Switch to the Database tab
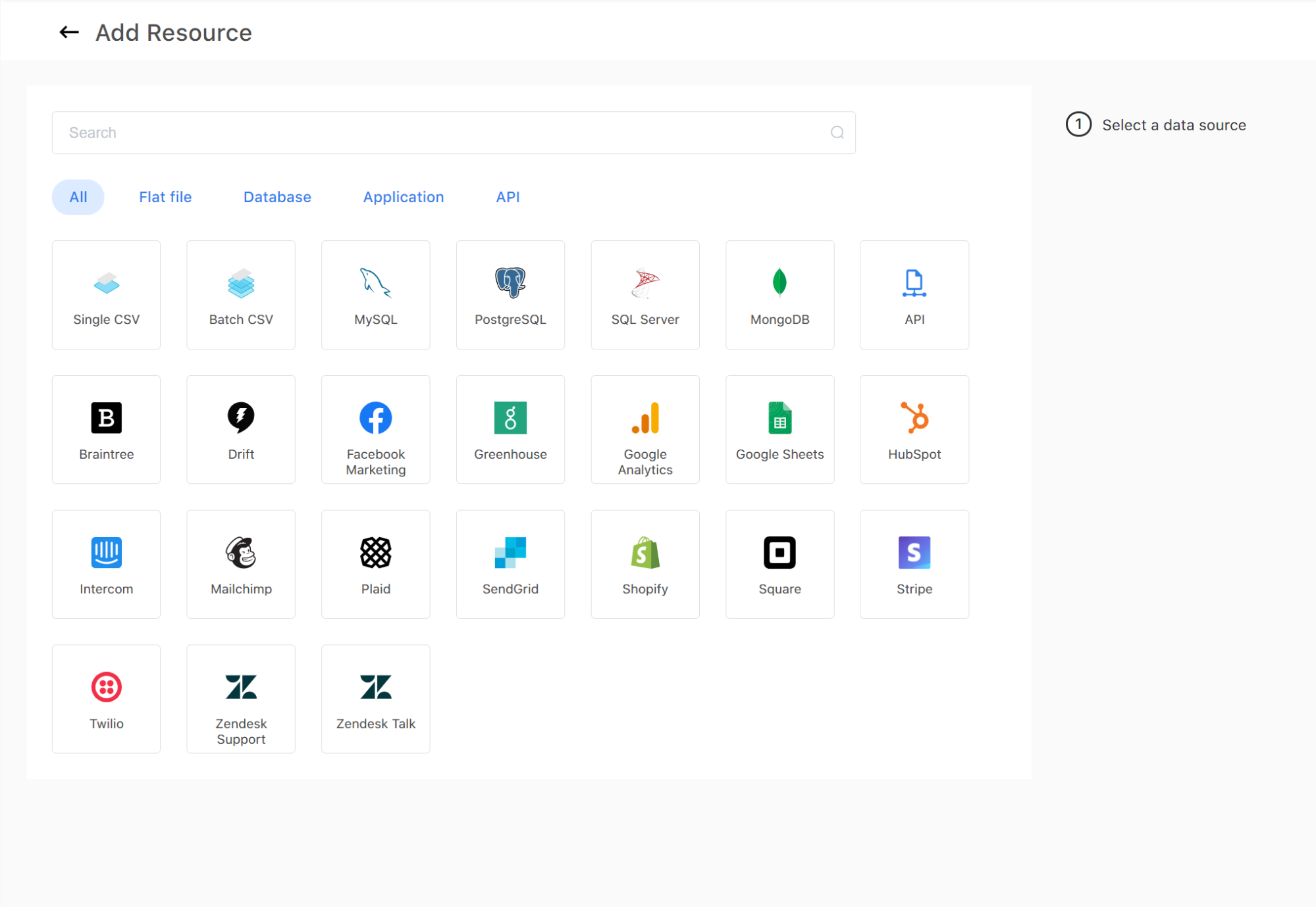This screenshot has width=1316, height=907. pos(277,197)
